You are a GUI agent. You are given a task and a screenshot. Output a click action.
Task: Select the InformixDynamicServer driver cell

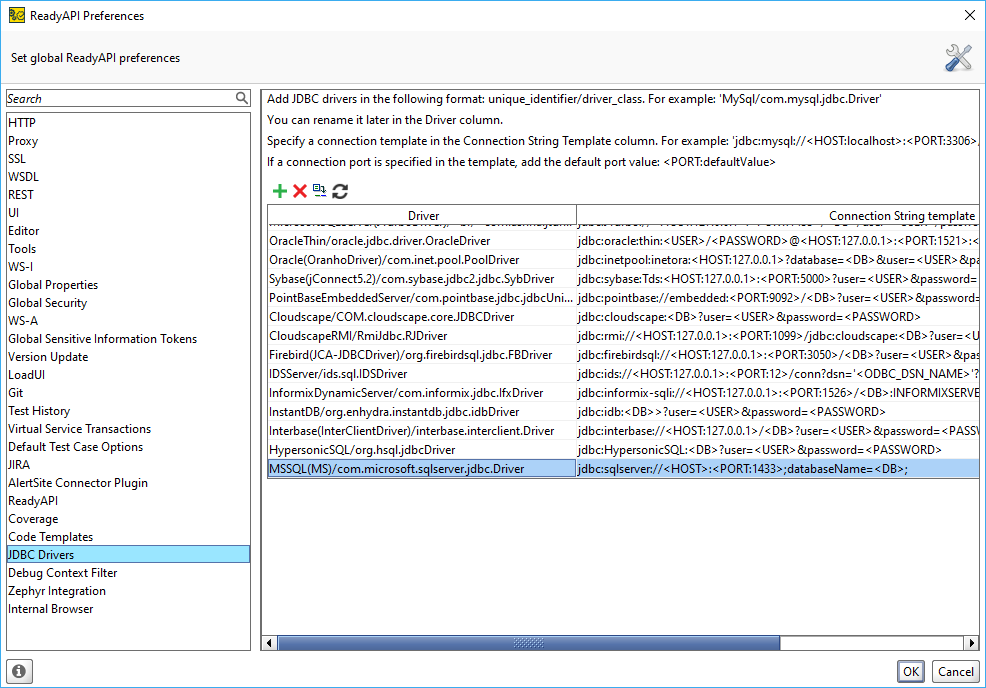pos(422,392)
